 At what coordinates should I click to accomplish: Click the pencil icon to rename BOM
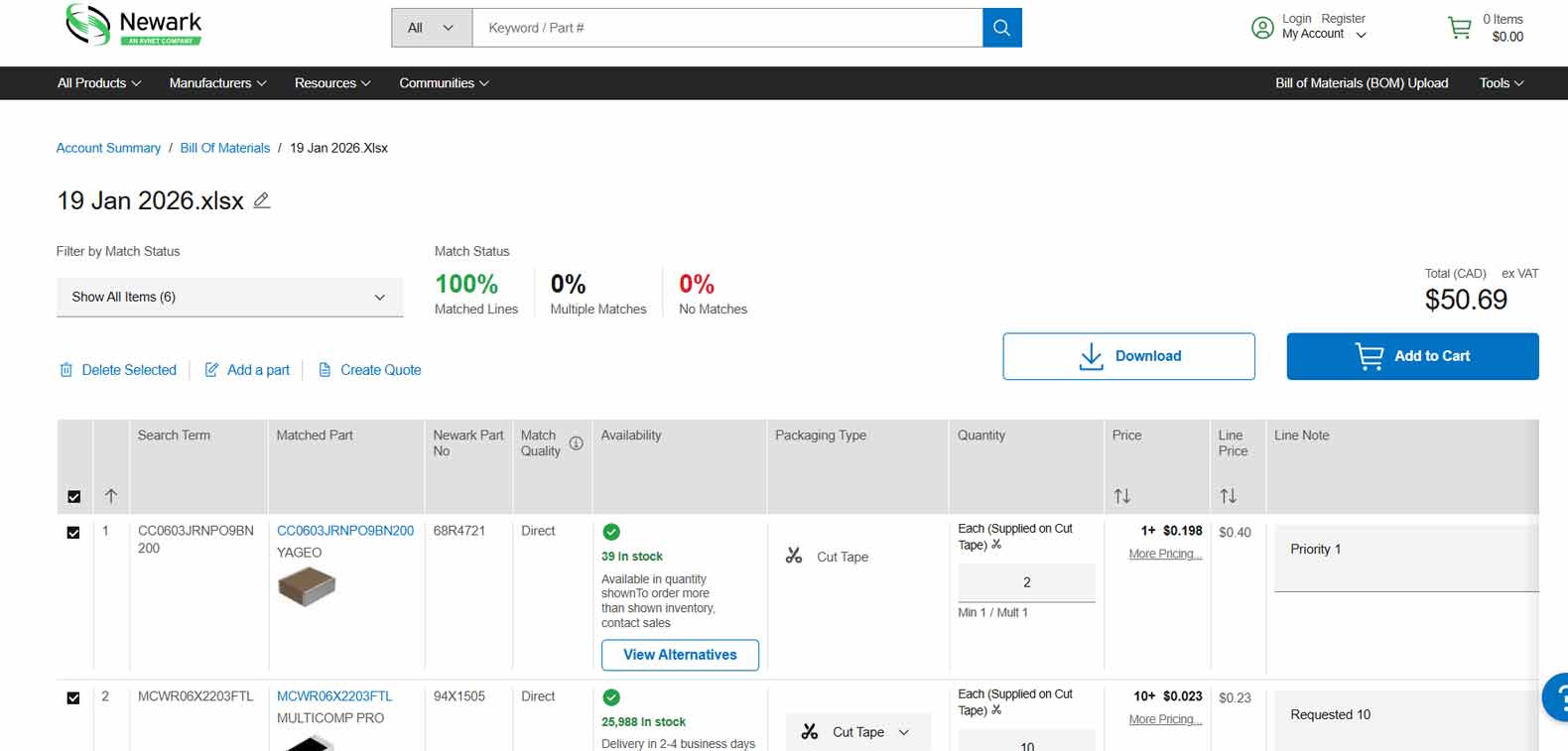[x=261, y=200]
